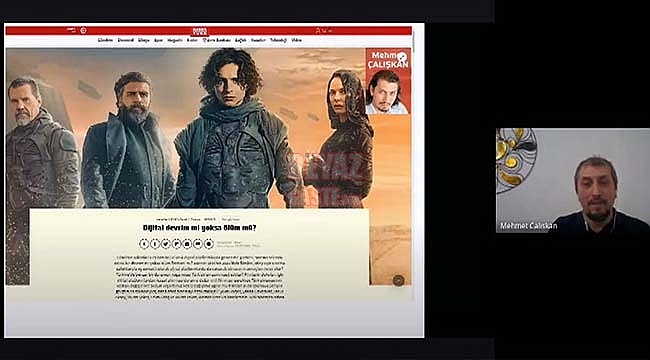This screenshot has width=650, height=360.
Task: Open Mehmet Çalışkan author card on the red banner
Action: [388, 81]
